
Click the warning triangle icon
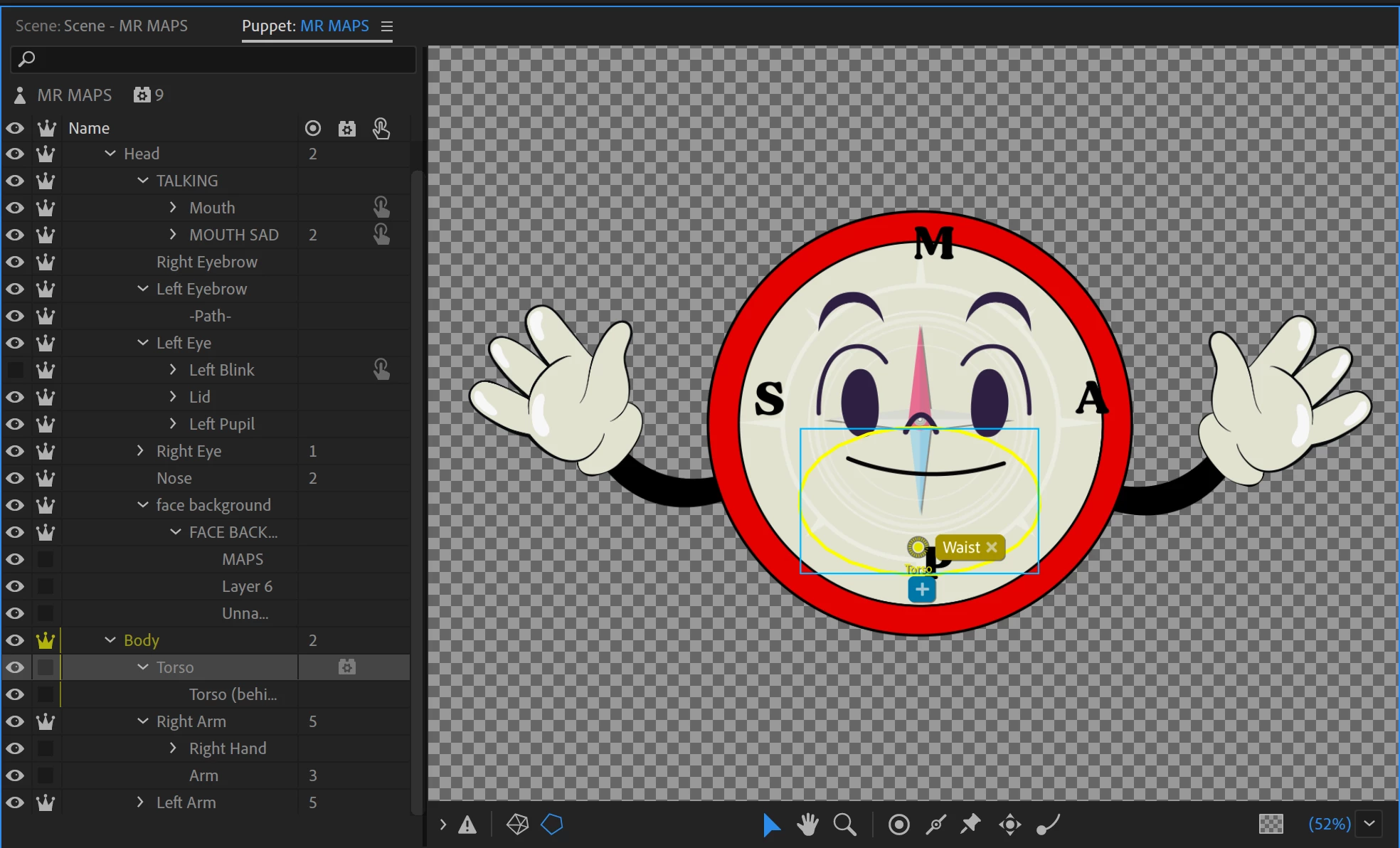point(467,825)
